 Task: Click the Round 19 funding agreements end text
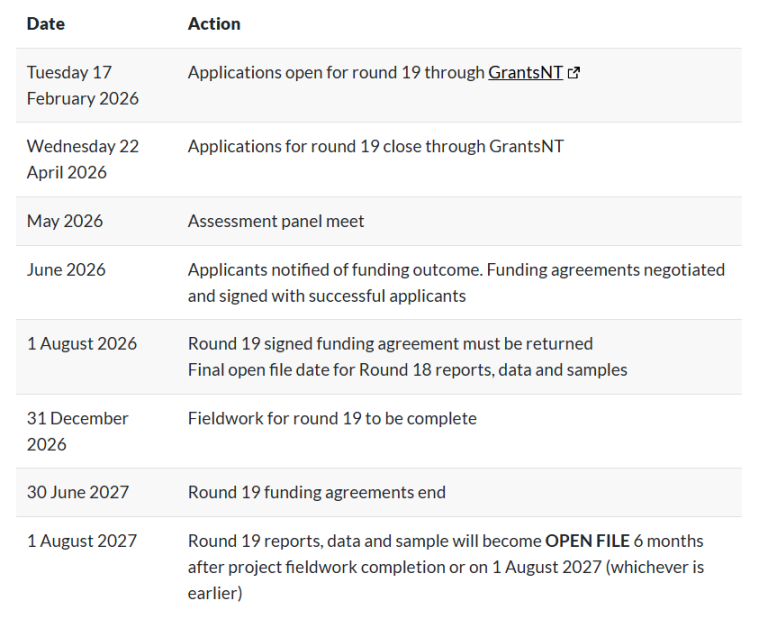pos(316,492)
